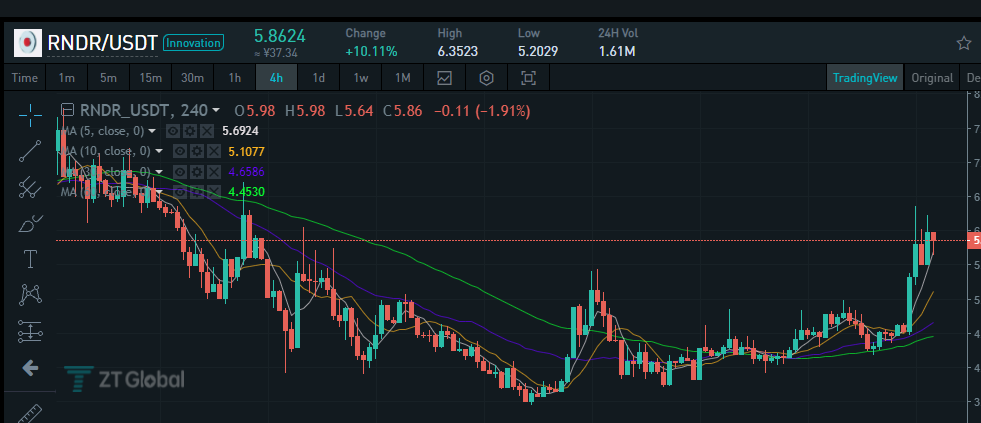Screen dimensions: 981x423
Task: Select the crosshair cursor tool
Action: (x=30, y=113)
